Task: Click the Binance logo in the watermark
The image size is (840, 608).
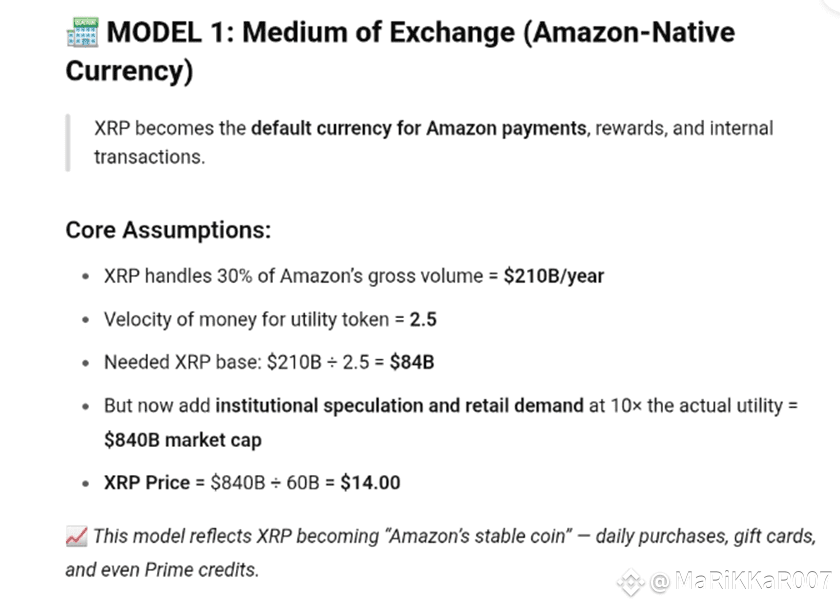Action: click(631, 582)
